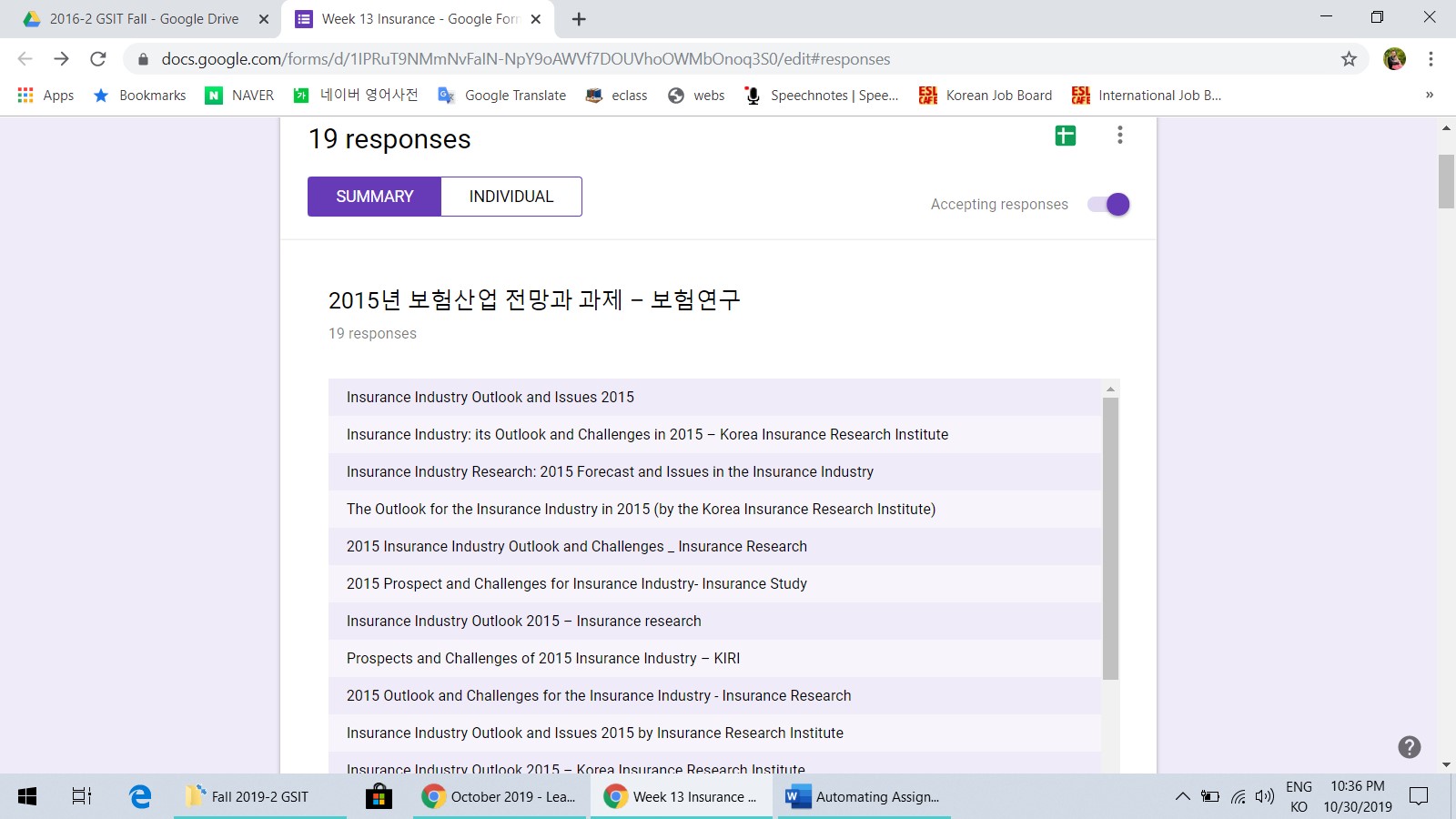Create spreadsheet with green Sheets icon
1456x819 pixels.
coord(1065,136)
